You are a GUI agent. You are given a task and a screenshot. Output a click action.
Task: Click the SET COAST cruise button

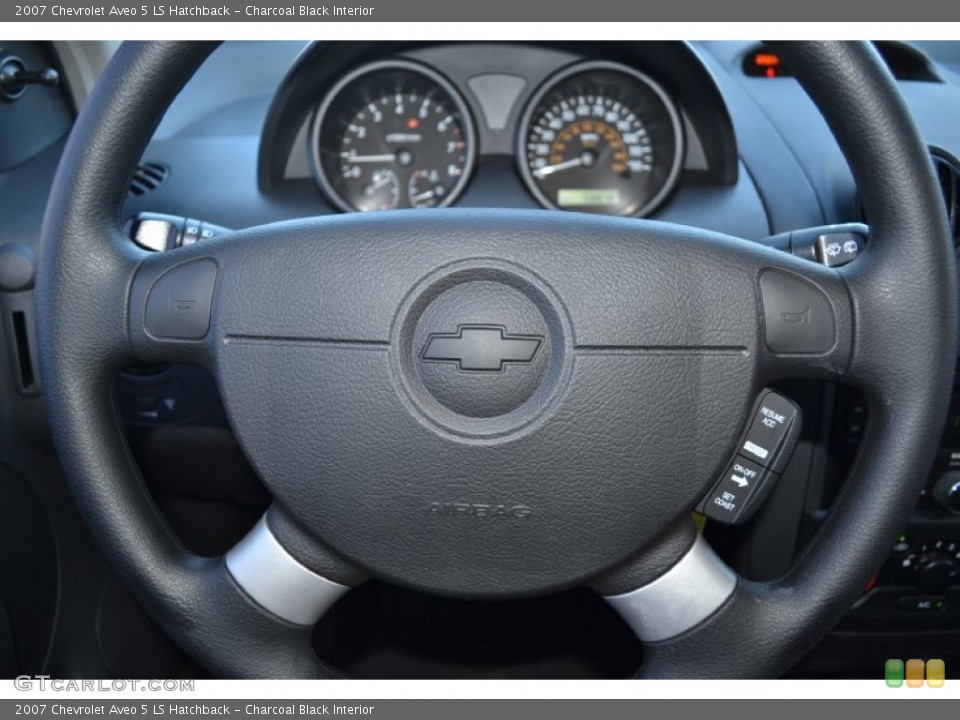pyautogui.click(x=725, y=501)
